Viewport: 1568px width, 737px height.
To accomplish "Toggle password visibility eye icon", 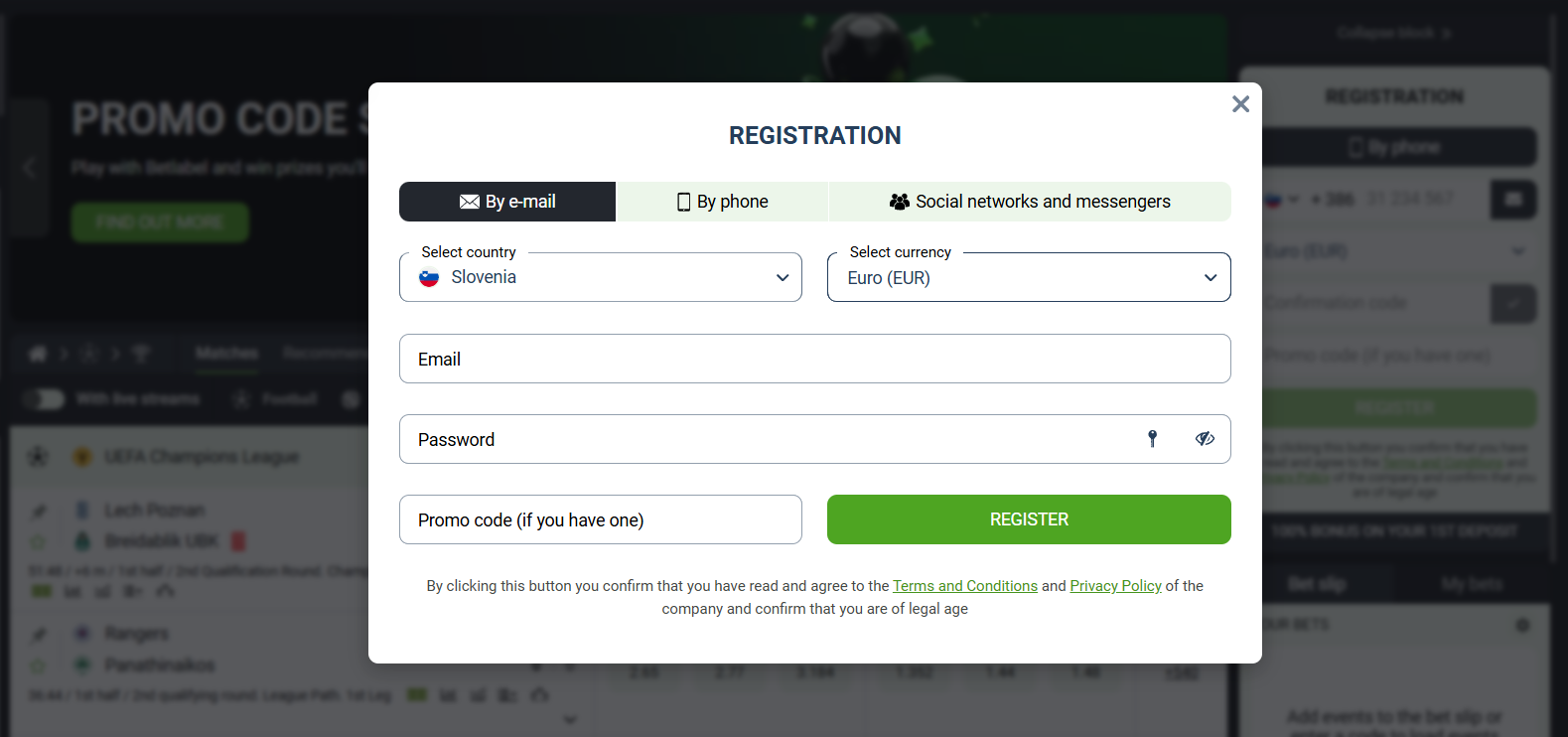I will 1205,439.
